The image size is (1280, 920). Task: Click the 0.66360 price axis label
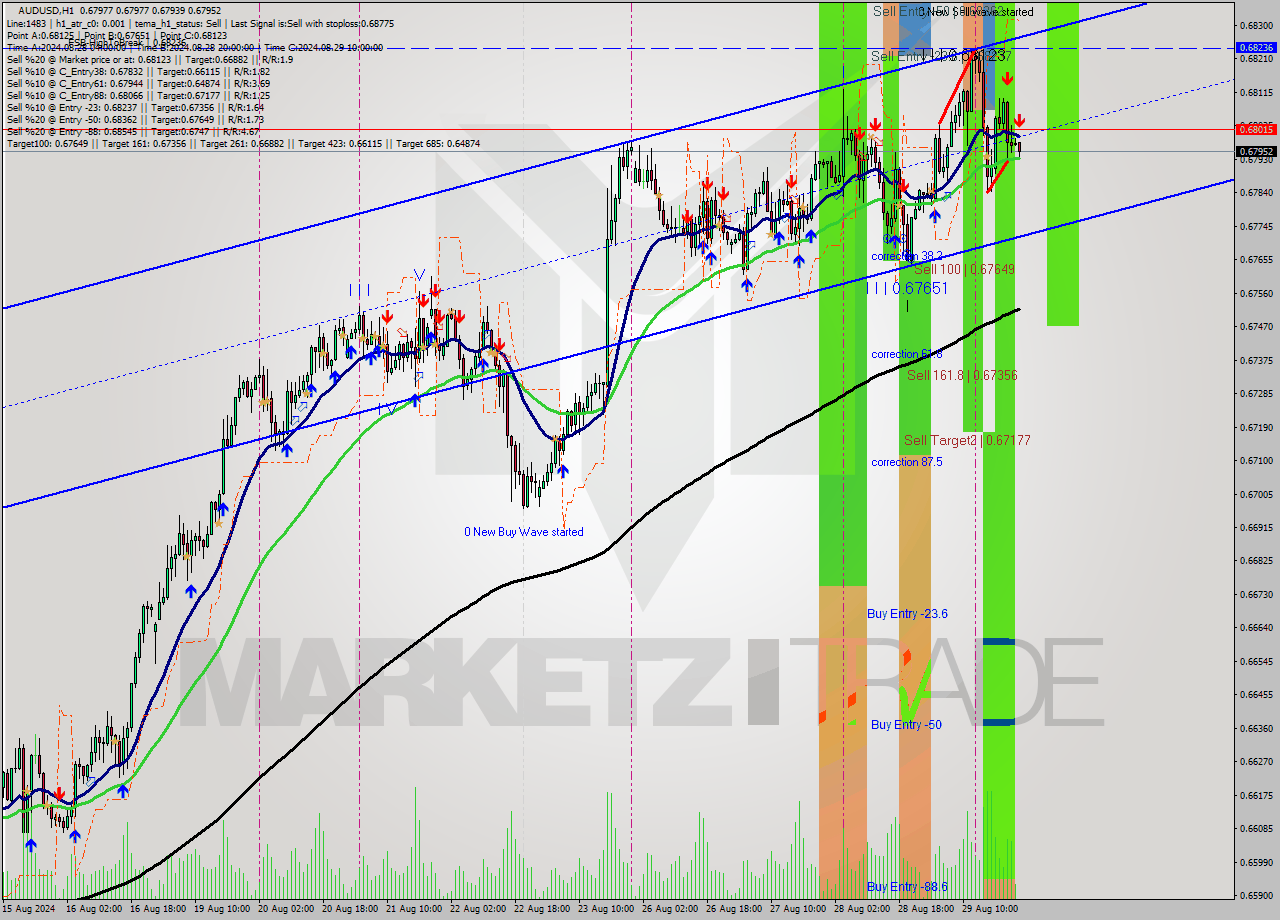pos(1256,728)
